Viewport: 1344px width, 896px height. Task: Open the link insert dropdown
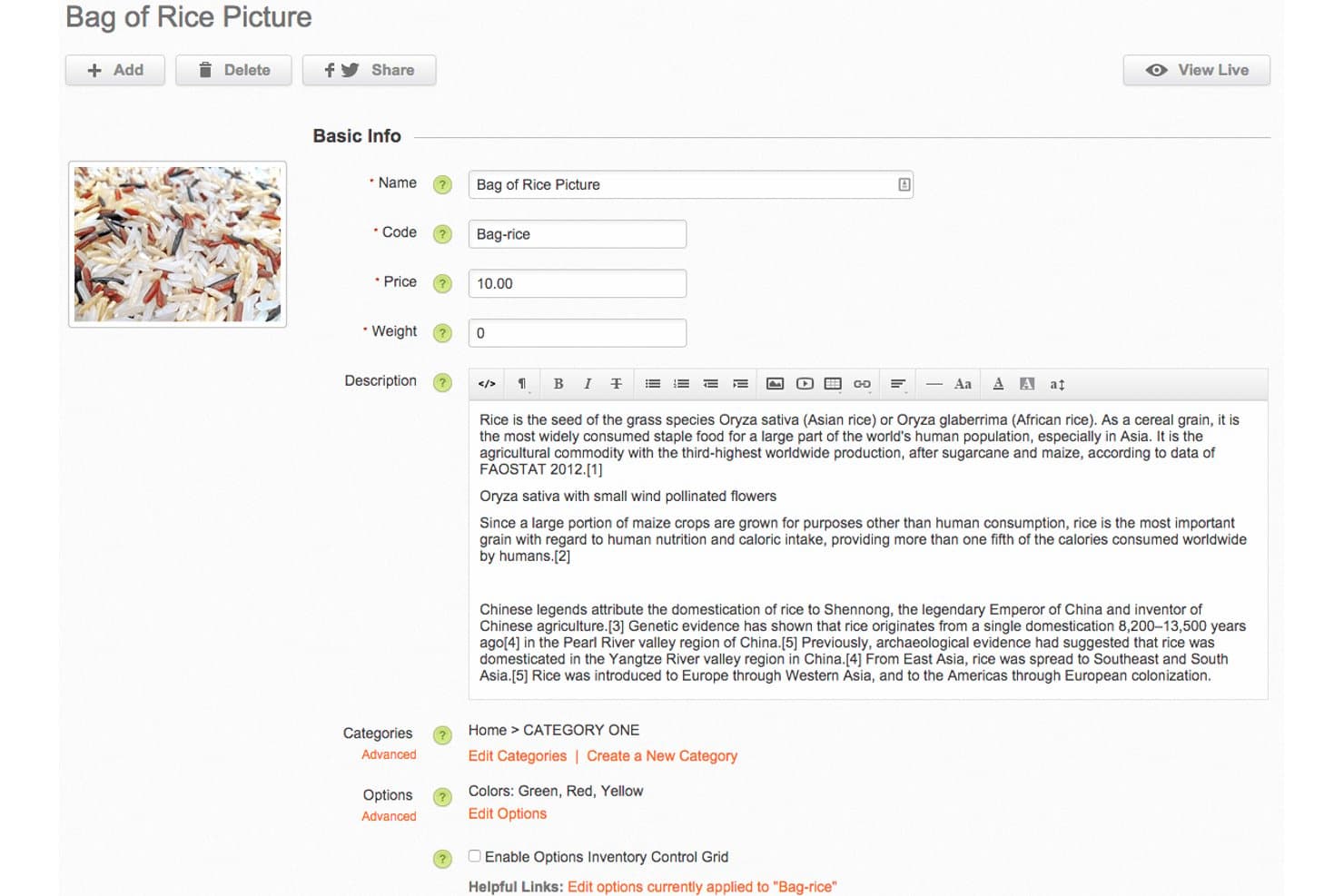862,384
